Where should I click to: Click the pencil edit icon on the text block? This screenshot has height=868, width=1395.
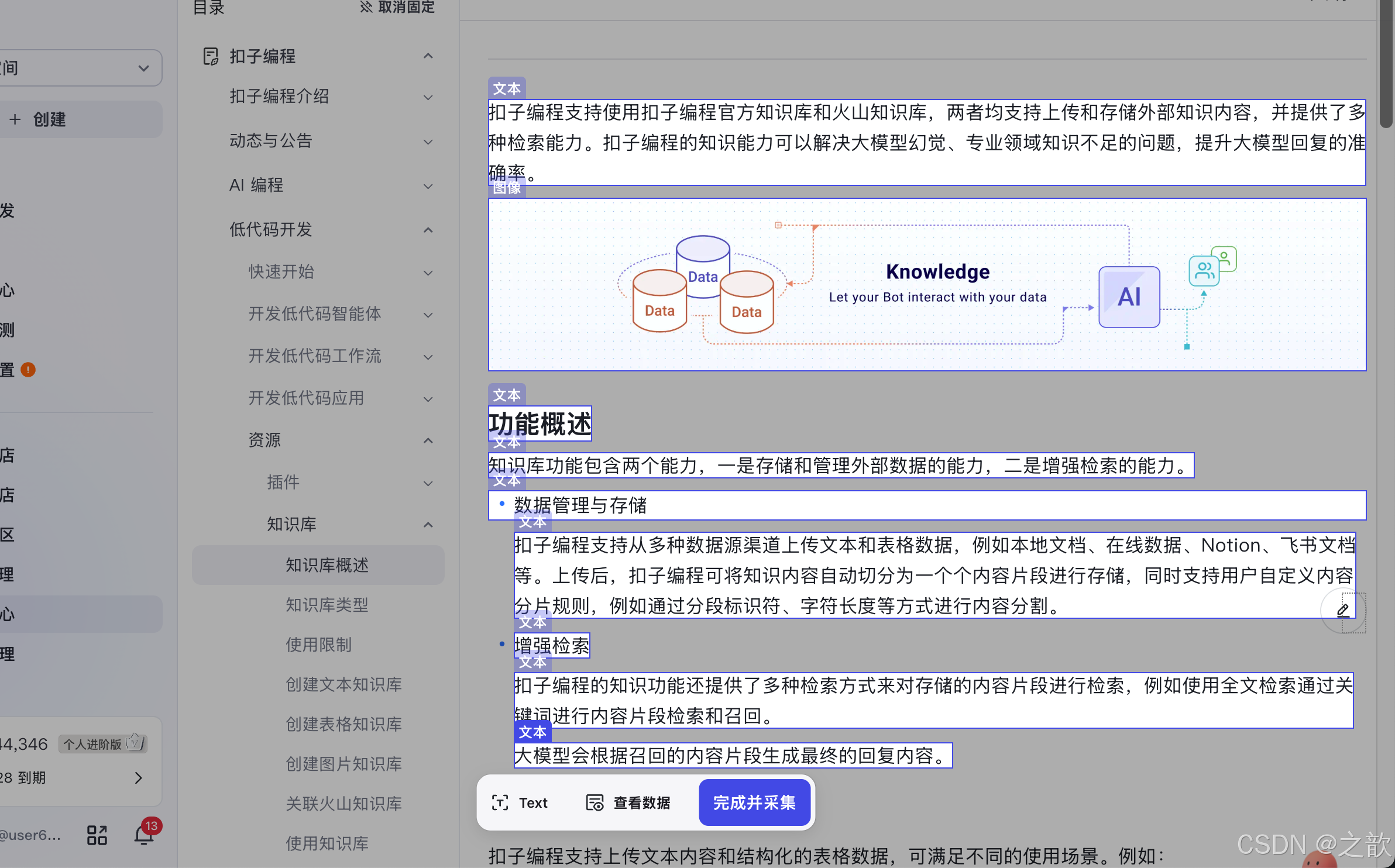pyautogui.click(x=1344, y=610)
